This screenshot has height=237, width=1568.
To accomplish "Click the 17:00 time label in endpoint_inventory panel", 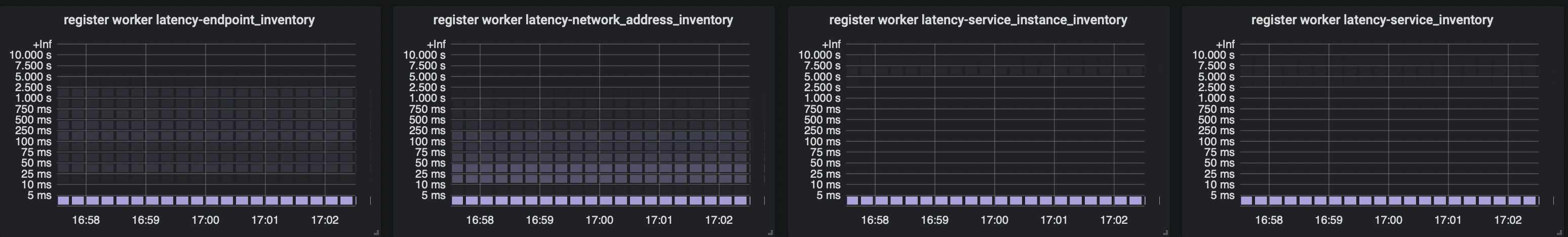I will [205, 220].
